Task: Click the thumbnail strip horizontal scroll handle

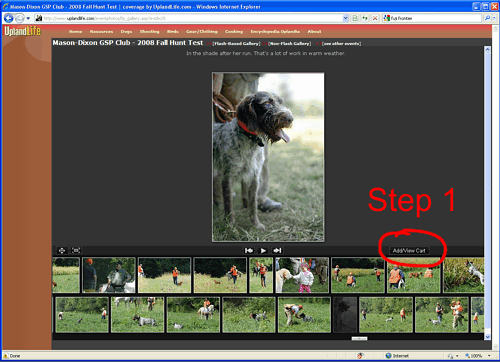Action: [359, 339]
